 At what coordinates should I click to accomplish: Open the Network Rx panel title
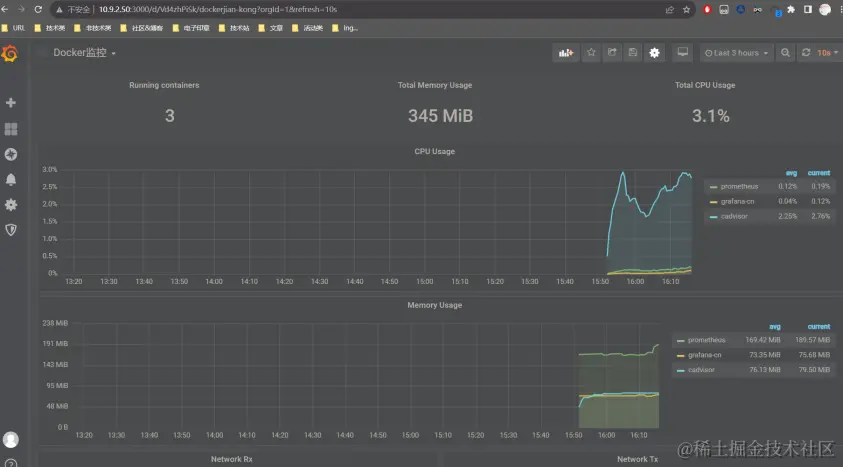tap(232, 459)
